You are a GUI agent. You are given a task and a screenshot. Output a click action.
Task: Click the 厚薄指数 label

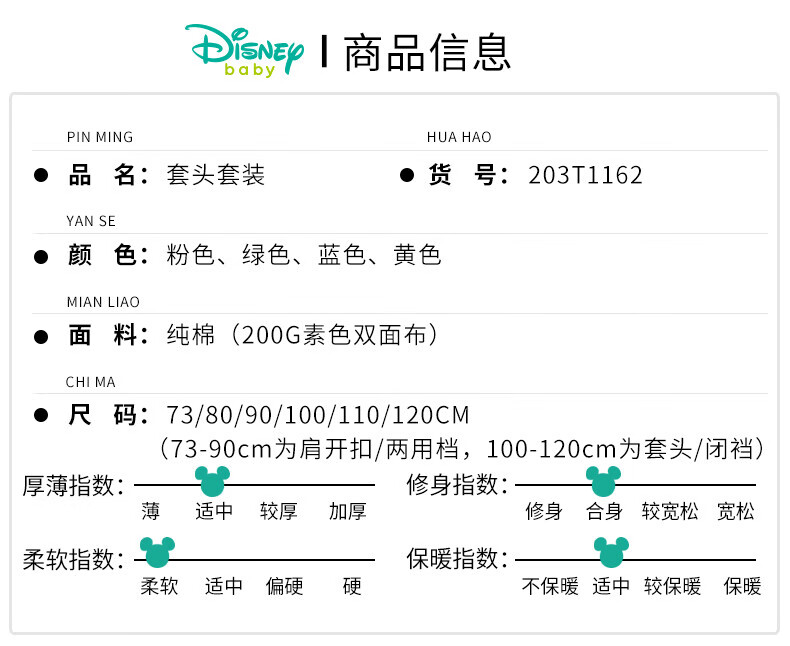73,486
